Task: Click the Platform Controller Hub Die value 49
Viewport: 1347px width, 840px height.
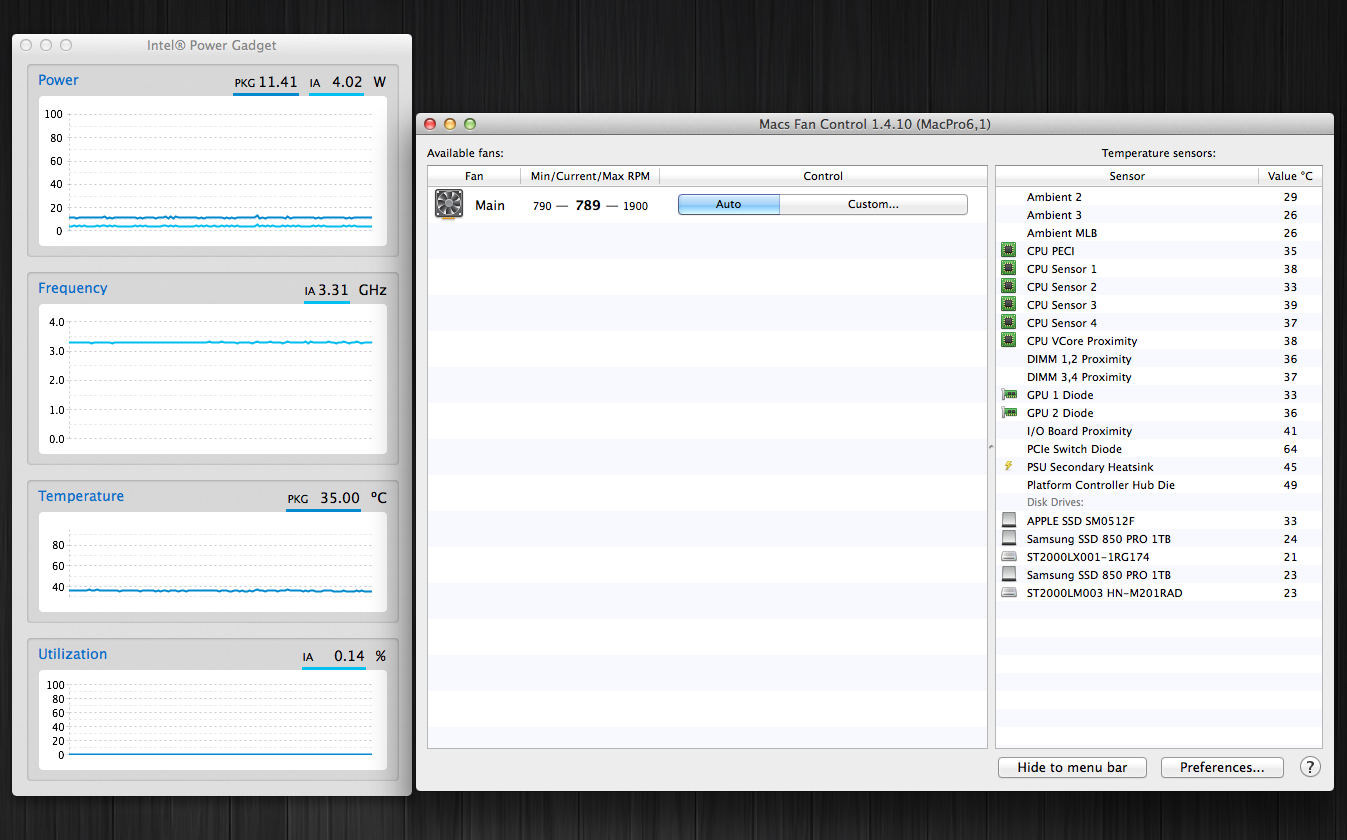Action: 1290,485
